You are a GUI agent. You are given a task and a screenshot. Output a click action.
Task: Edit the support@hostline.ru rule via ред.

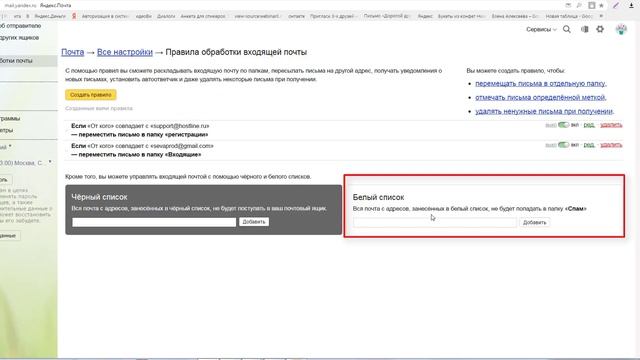589,125
